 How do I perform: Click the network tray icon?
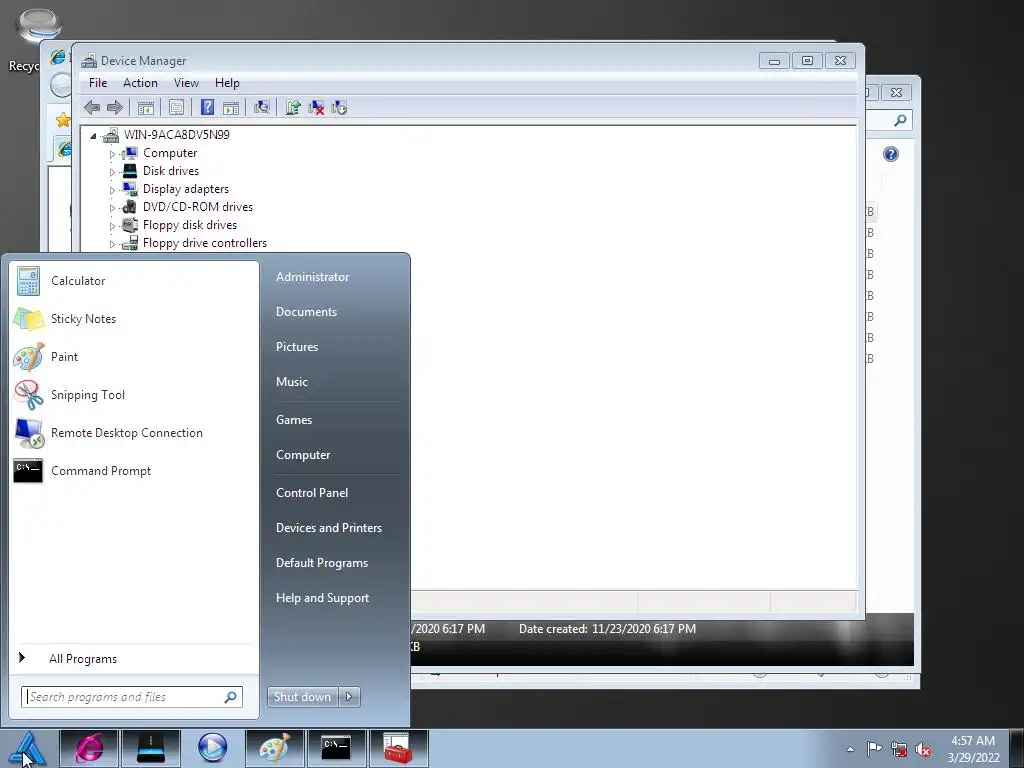[899, 749]
